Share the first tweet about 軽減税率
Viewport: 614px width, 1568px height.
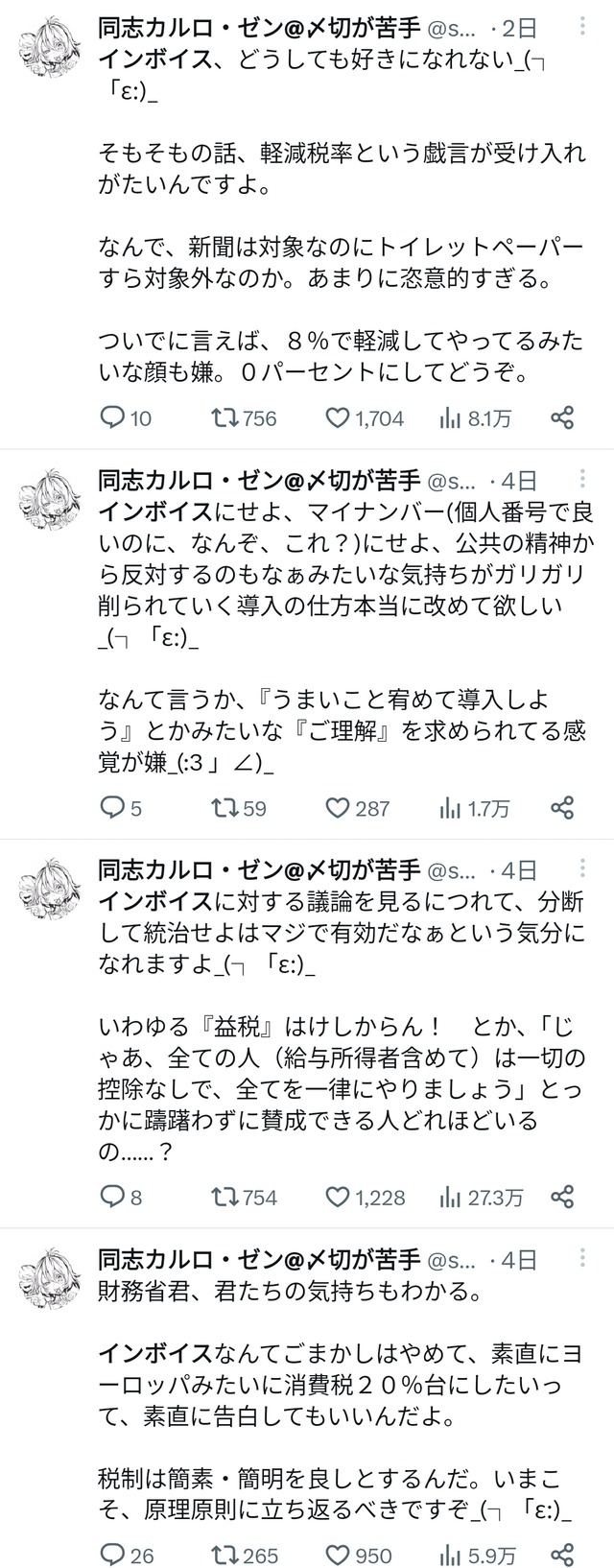click(562, 417)
